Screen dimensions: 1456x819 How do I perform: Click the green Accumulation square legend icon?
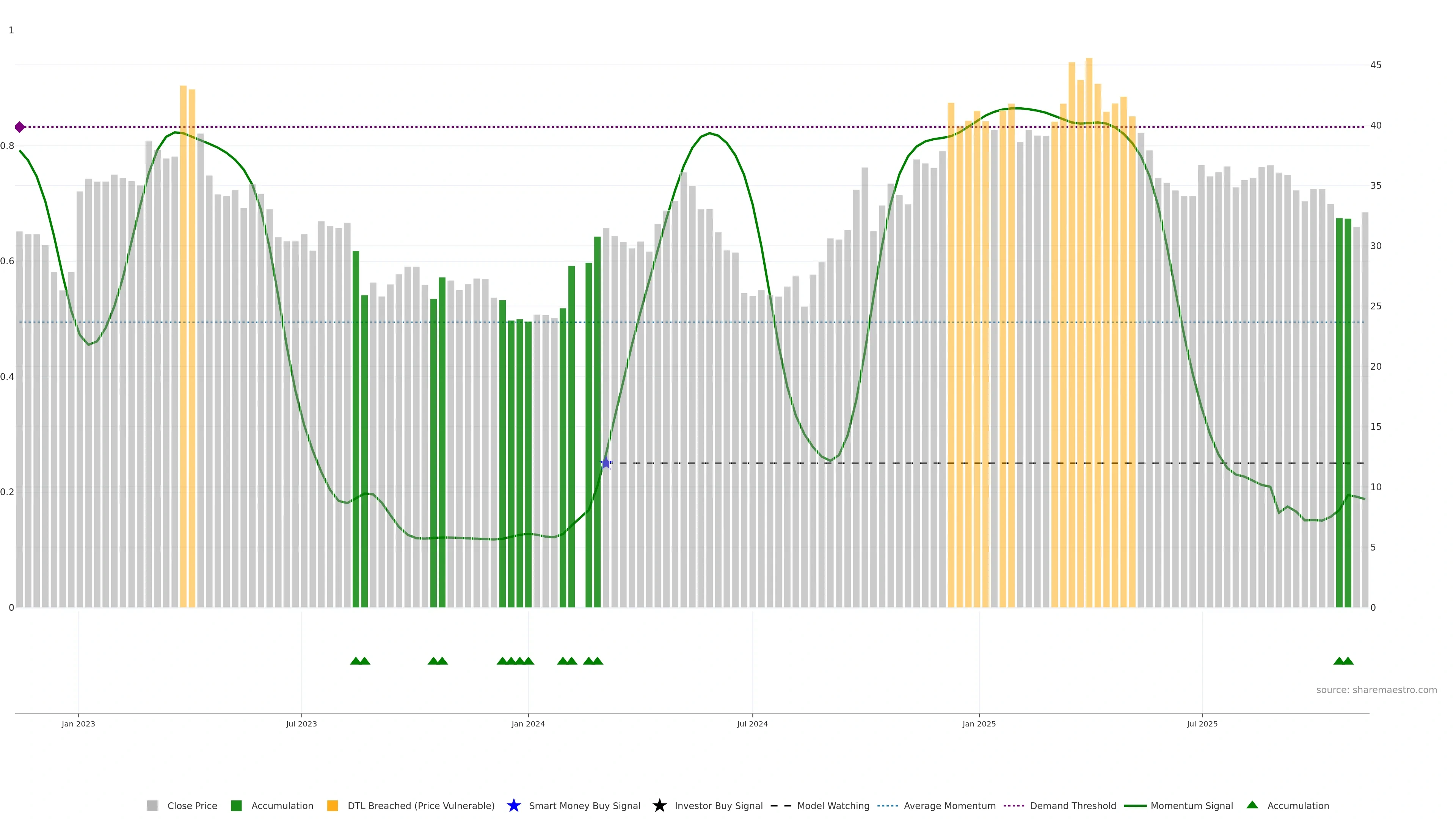tap(236, 805)
